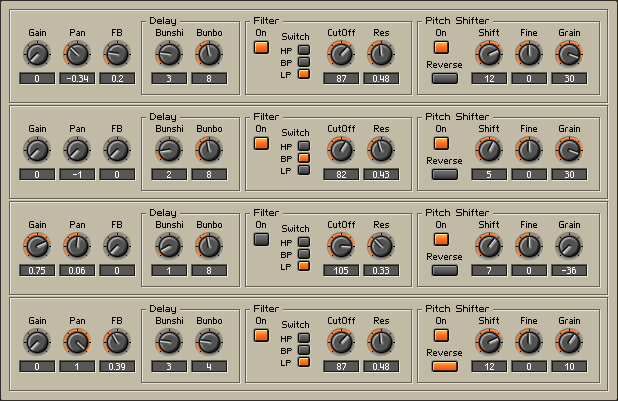Viewport: 618px width, 401px height.
Task: Adjust the Res knob showing 0.33
Action: 381,246
